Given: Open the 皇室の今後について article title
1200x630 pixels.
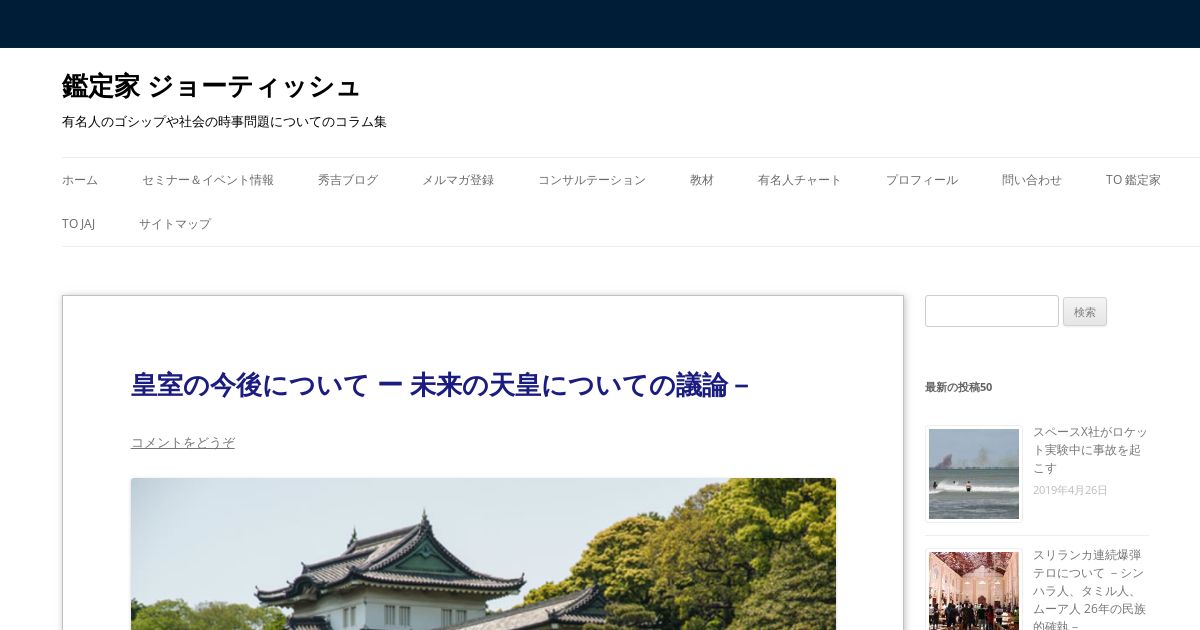Looking at the screenshot, I should 441,385.
